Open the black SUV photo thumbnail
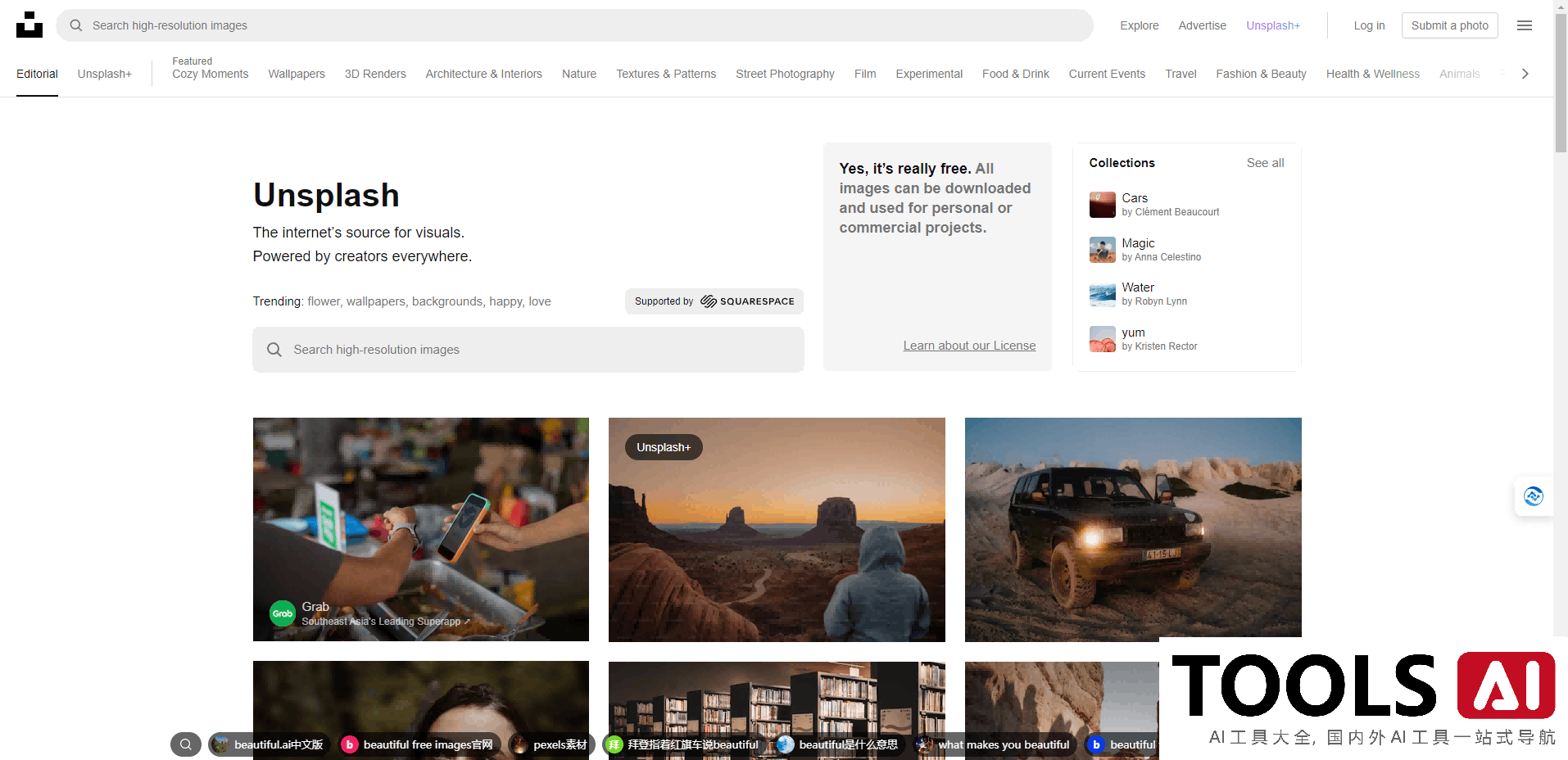Image resolution: width=1568 pixels, height=760 pixels. (1132, 529)
